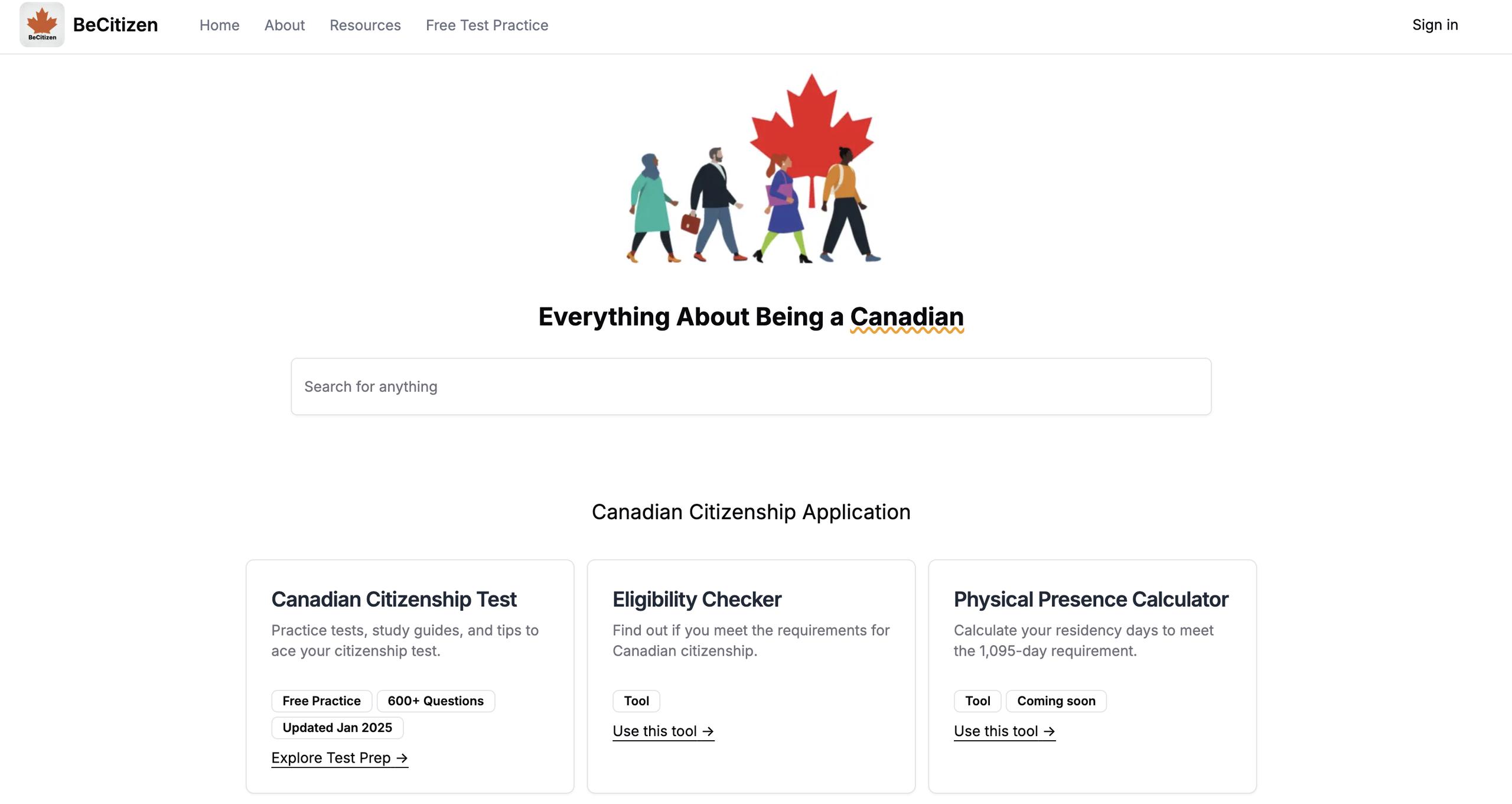Select the 600+ Questions tag

coord(435,701)
